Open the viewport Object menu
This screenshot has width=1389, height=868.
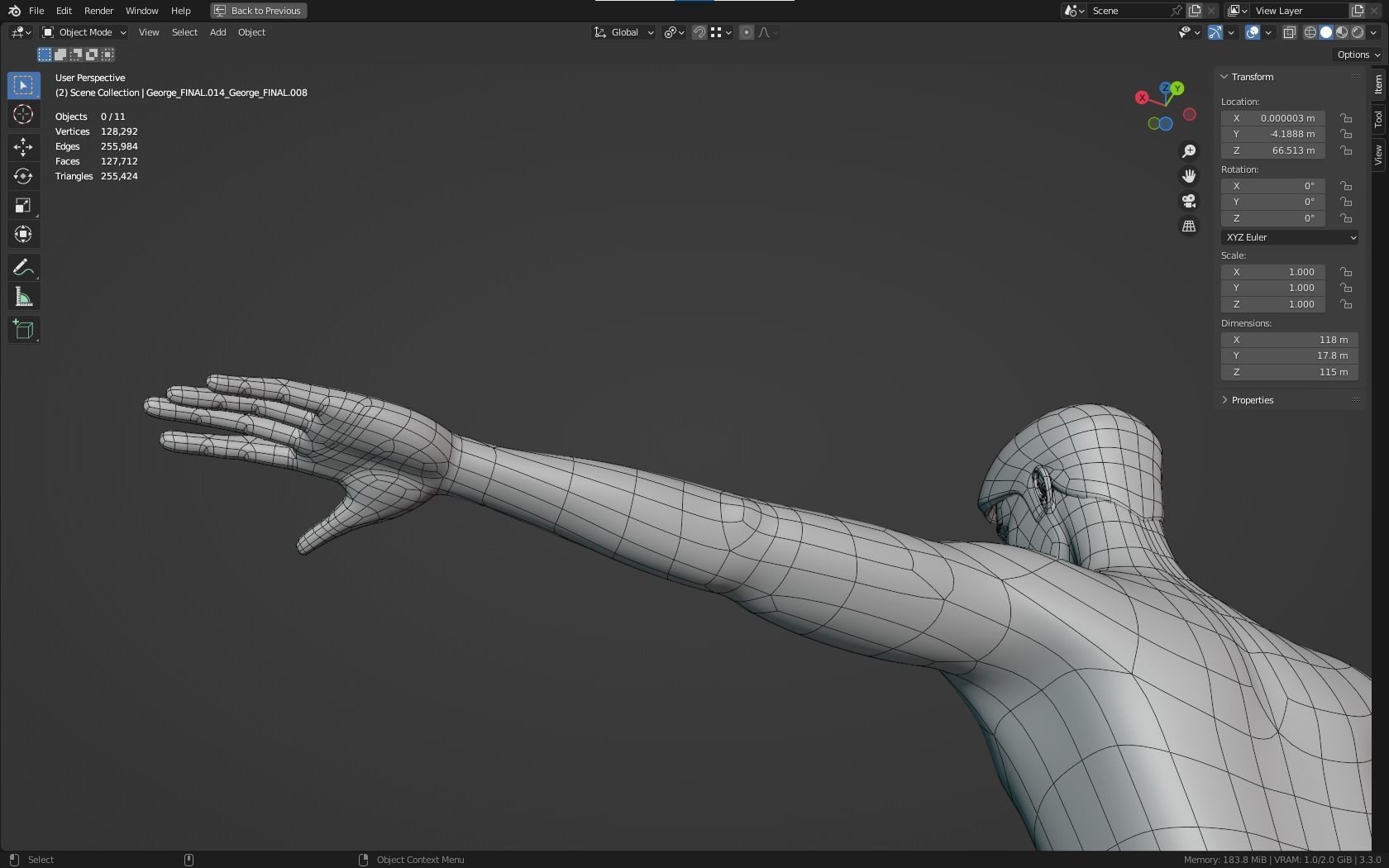(251, 32)
